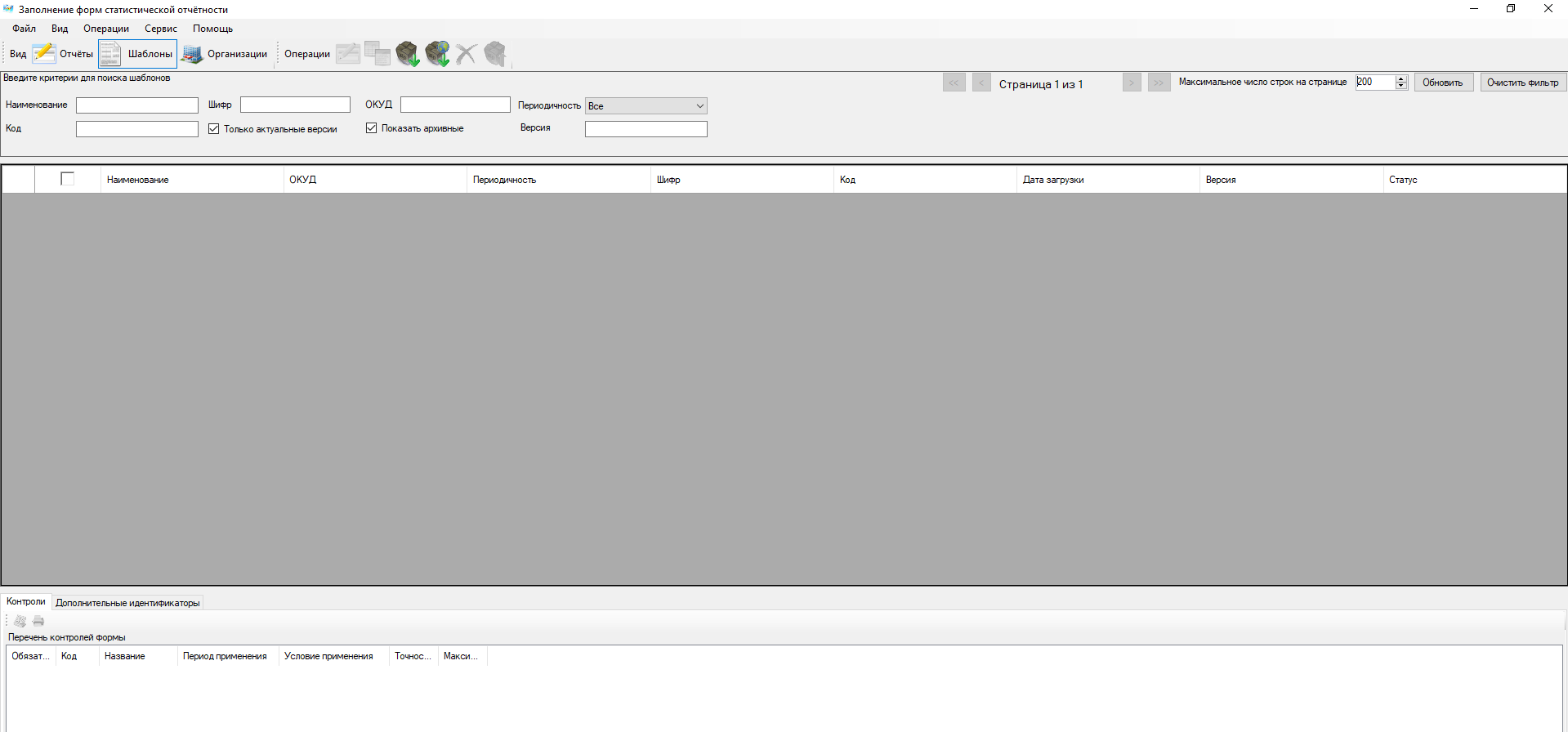Screen dimensions: 1568x732
Task: Sort templates by the Статус column header
Action: [1475, 180]
